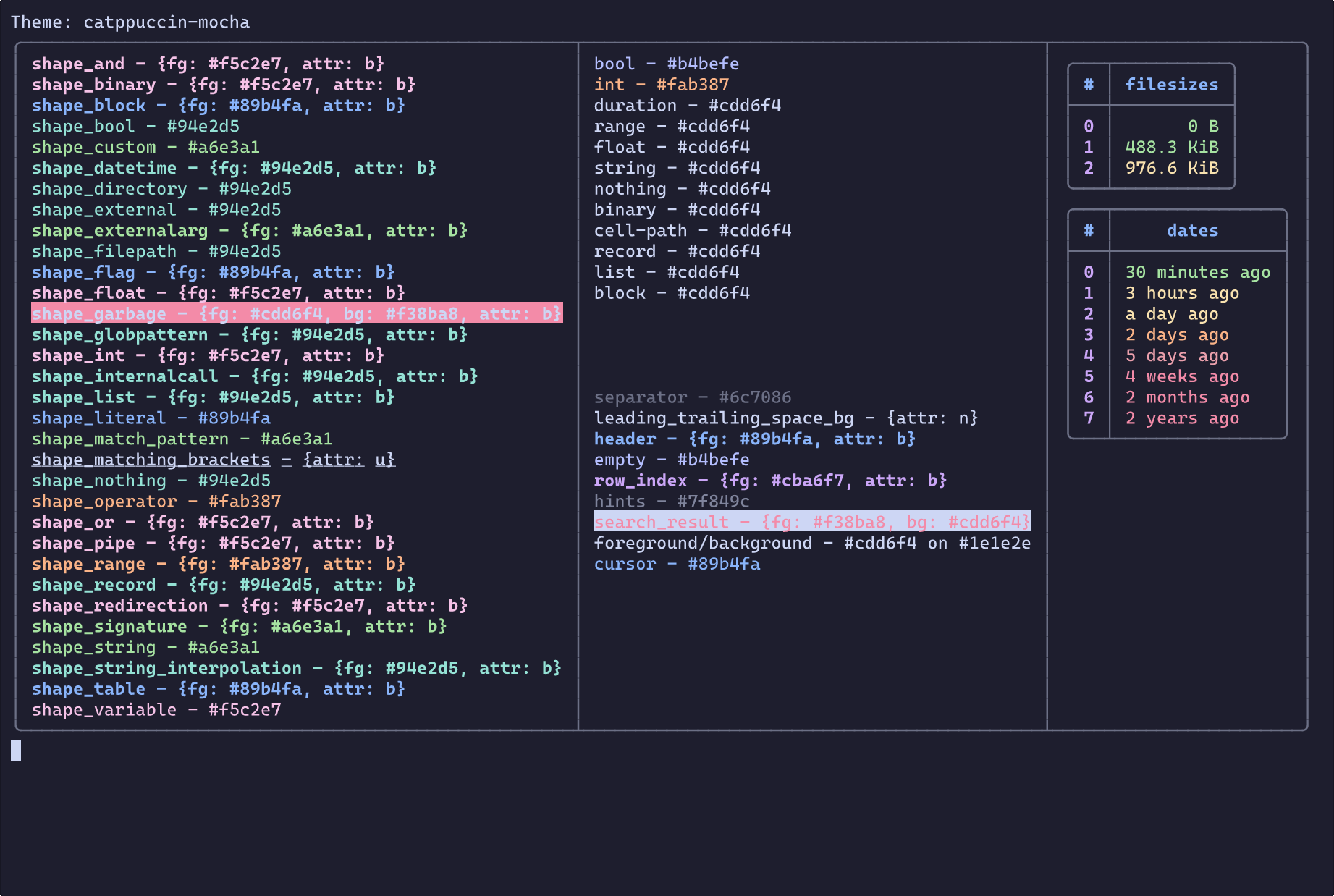Select the header style line
Image resolution: width=1334 pixels, height=896 pixels.
click(x=755, y=439)
